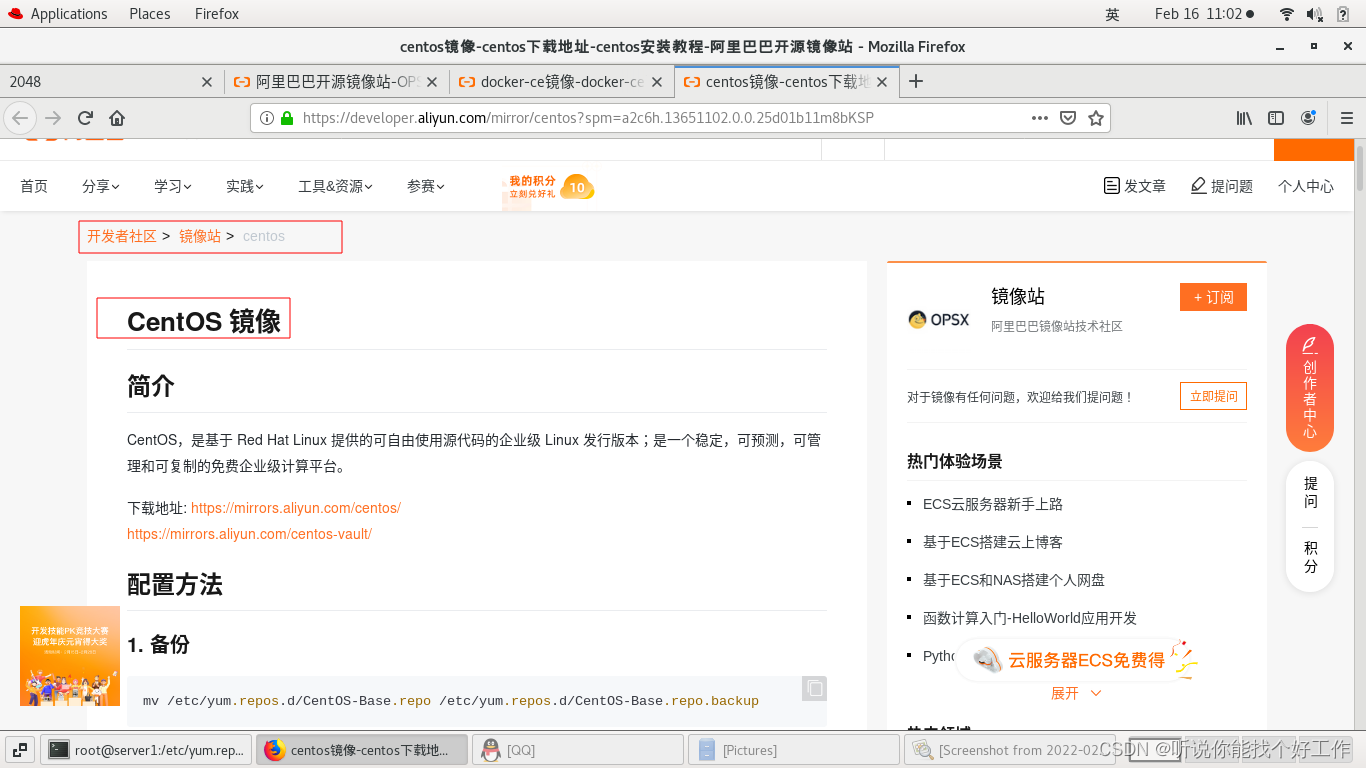Open mirrors.aliyun.com/centos-vault/ link
Image resolution: width=1366 pixels, height=768 pixels.
(249, 534)
